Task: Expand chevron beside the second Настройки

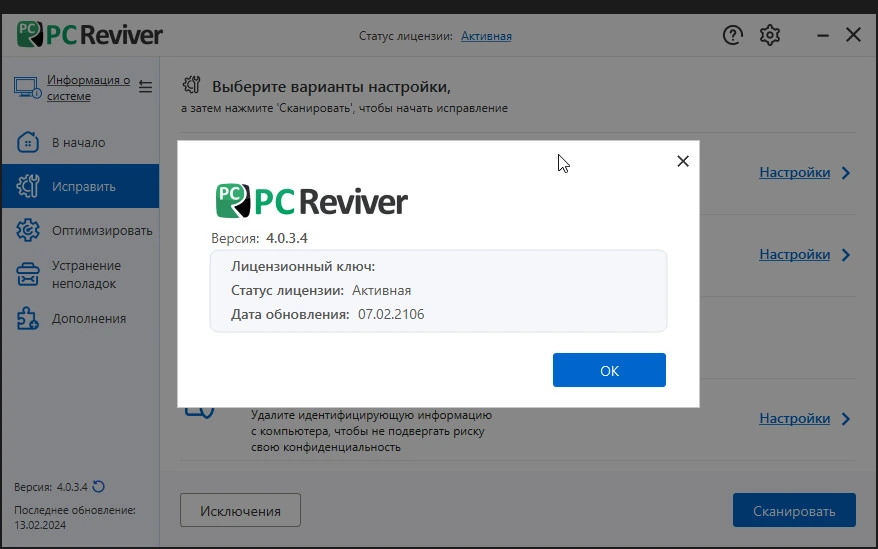Action: click(846, 255)
